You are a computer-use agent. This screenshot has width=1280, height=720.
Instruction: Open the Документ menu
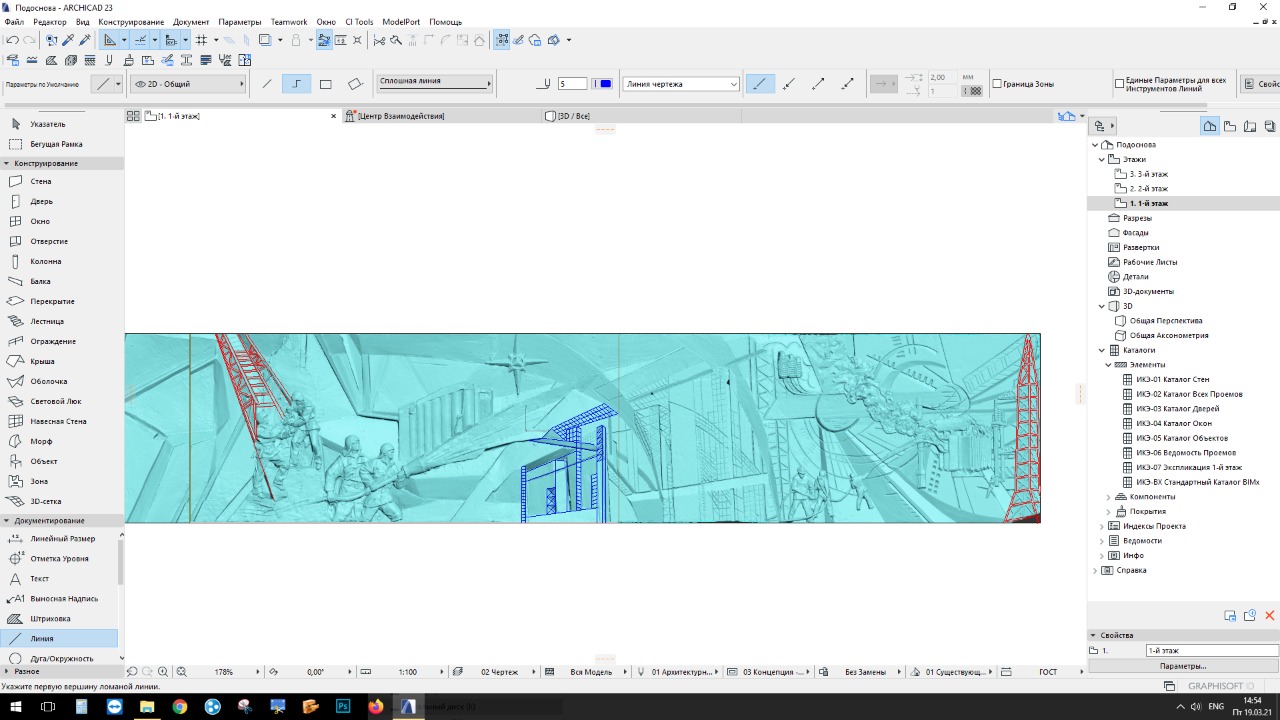[x=191, y=21]
